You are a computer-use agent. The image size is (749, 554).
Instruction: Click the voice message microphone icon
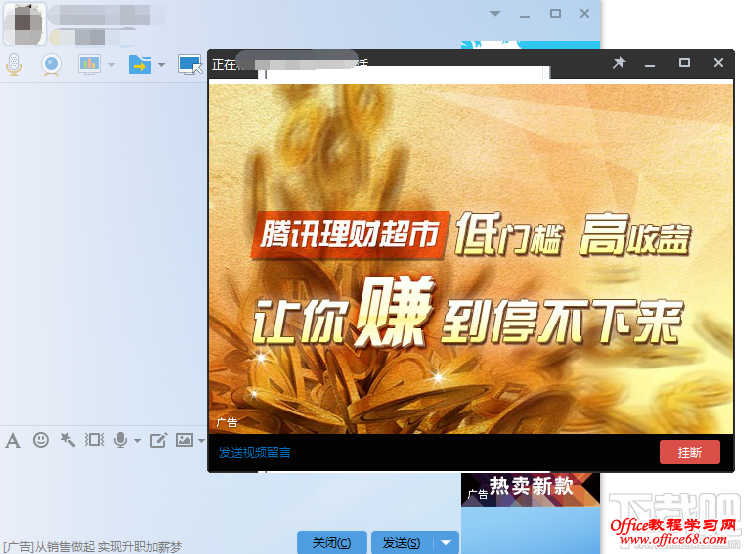[120, 440]
